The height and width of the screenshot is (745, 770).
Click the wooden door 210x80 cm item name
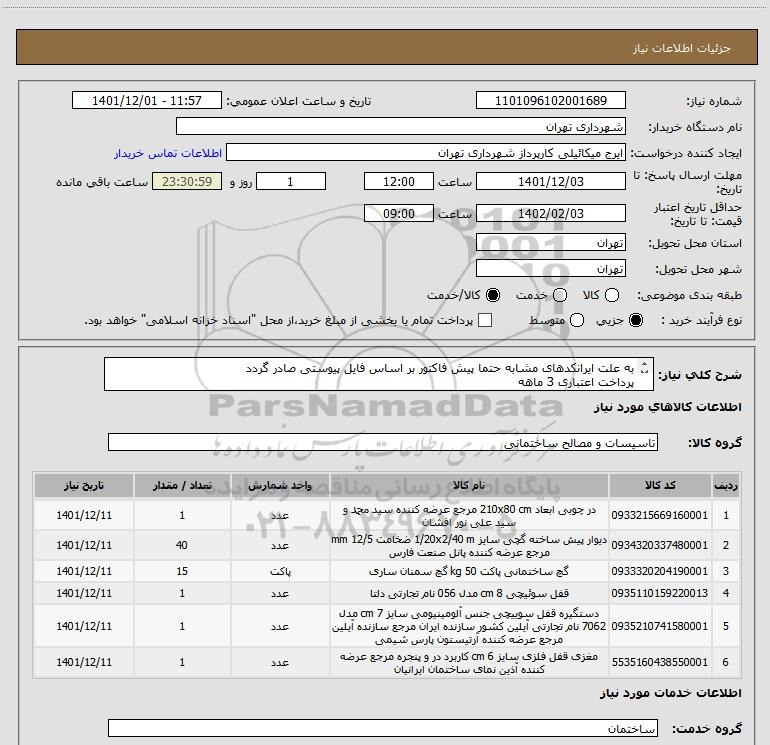pyautogui.click(x=469, y=516)
